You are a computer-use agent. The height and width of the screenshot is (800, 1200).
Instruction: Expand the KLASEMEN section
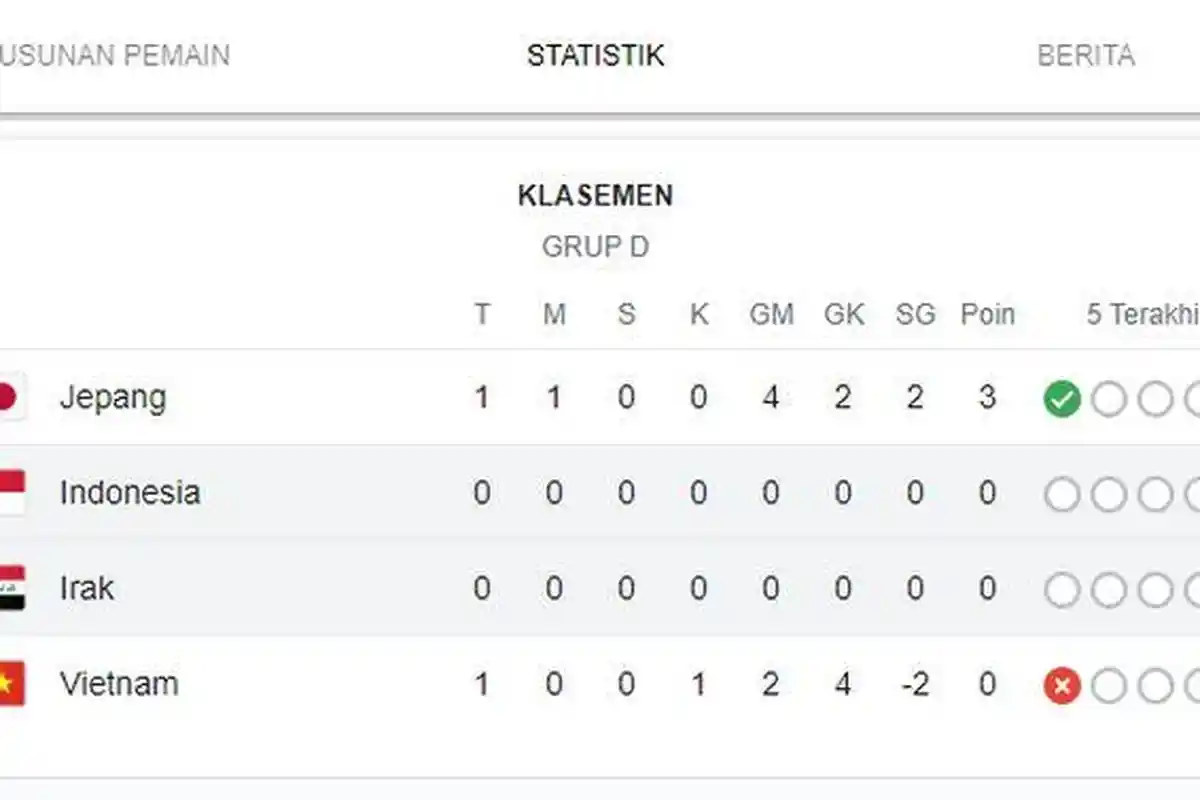point(594,196)
